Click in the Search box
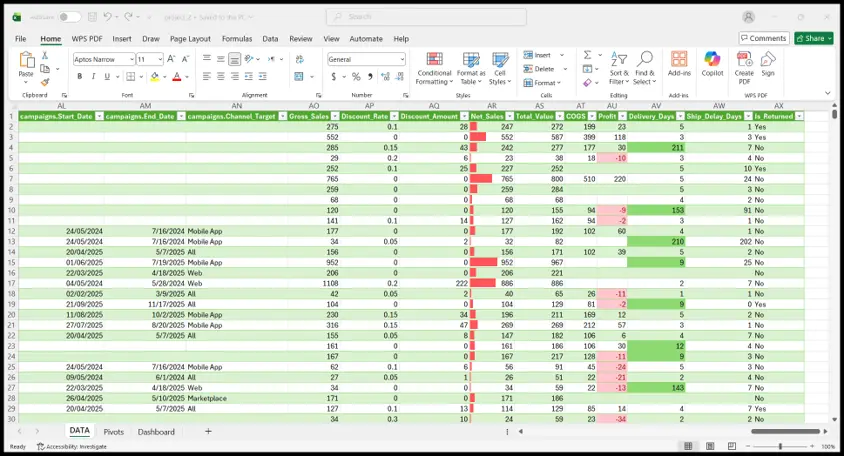The width and height of the screenshot is (844, 456). 426,17
